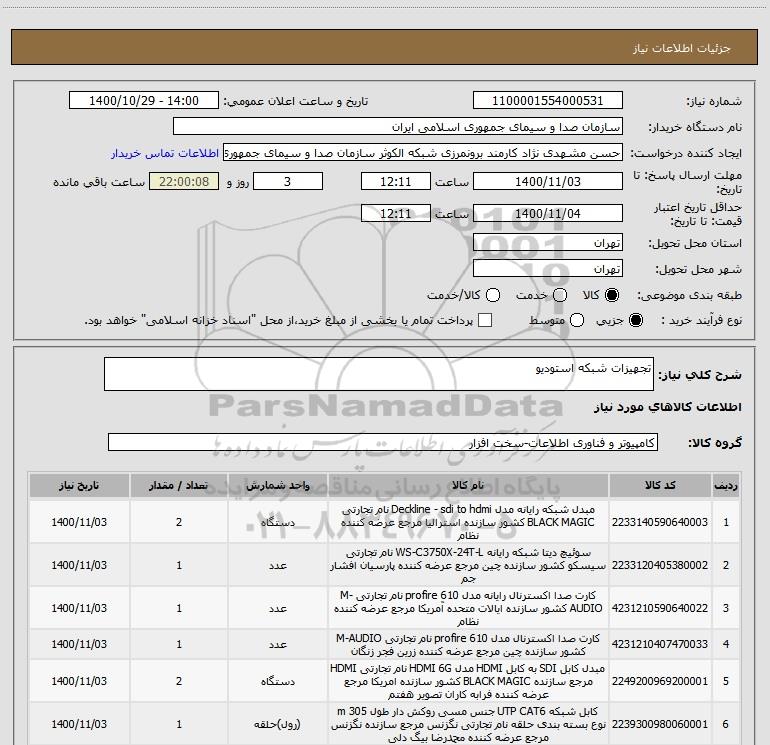
Task: Click the واحد شمارش column header
Action: pyautogui.click(x=278, y=486)
